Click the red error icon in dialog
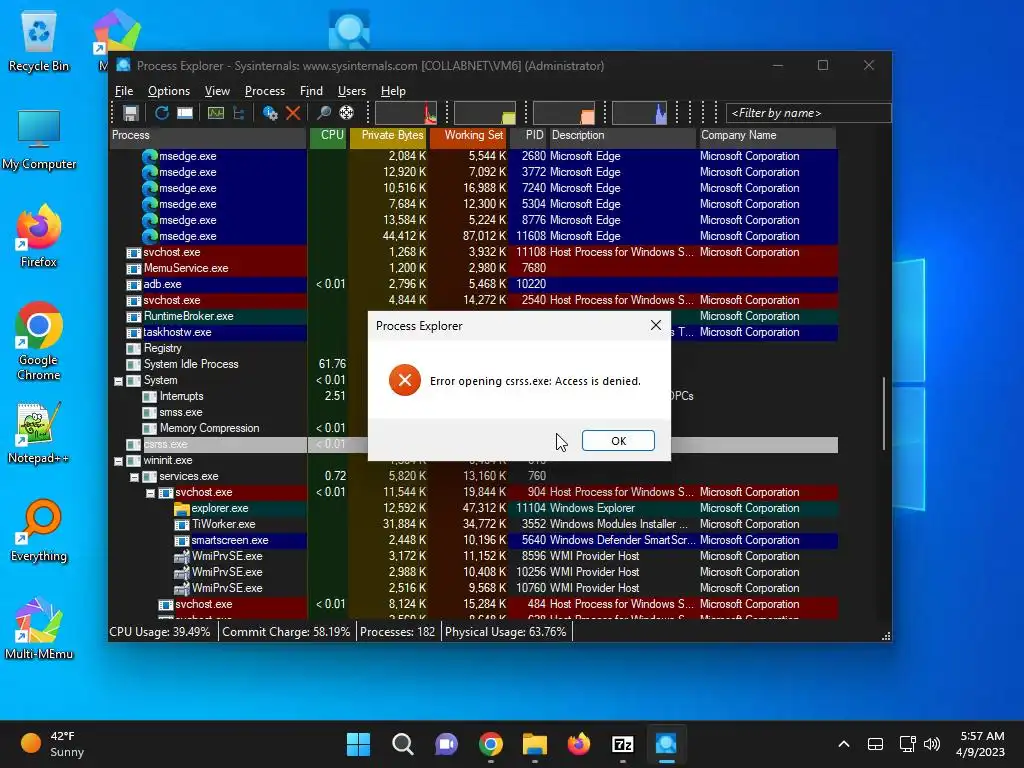Screen dimensions: 1024x768 (x=405, y=380)
